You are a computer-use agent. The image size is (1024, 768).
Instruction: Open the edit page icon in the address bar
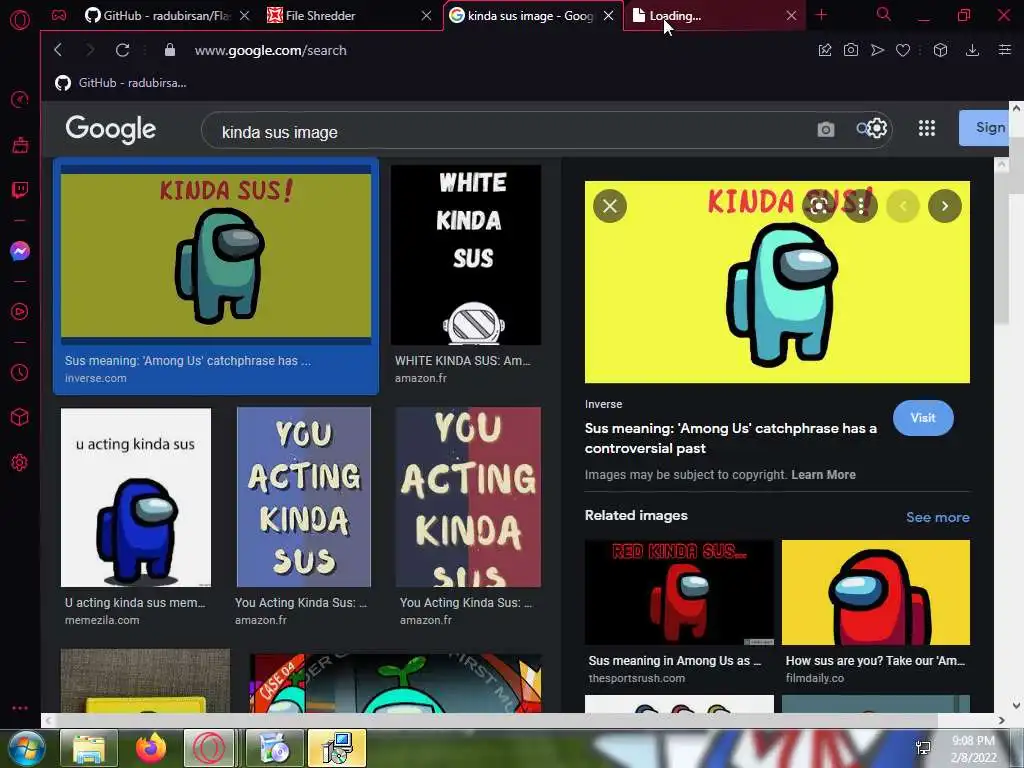coord(825,50)
